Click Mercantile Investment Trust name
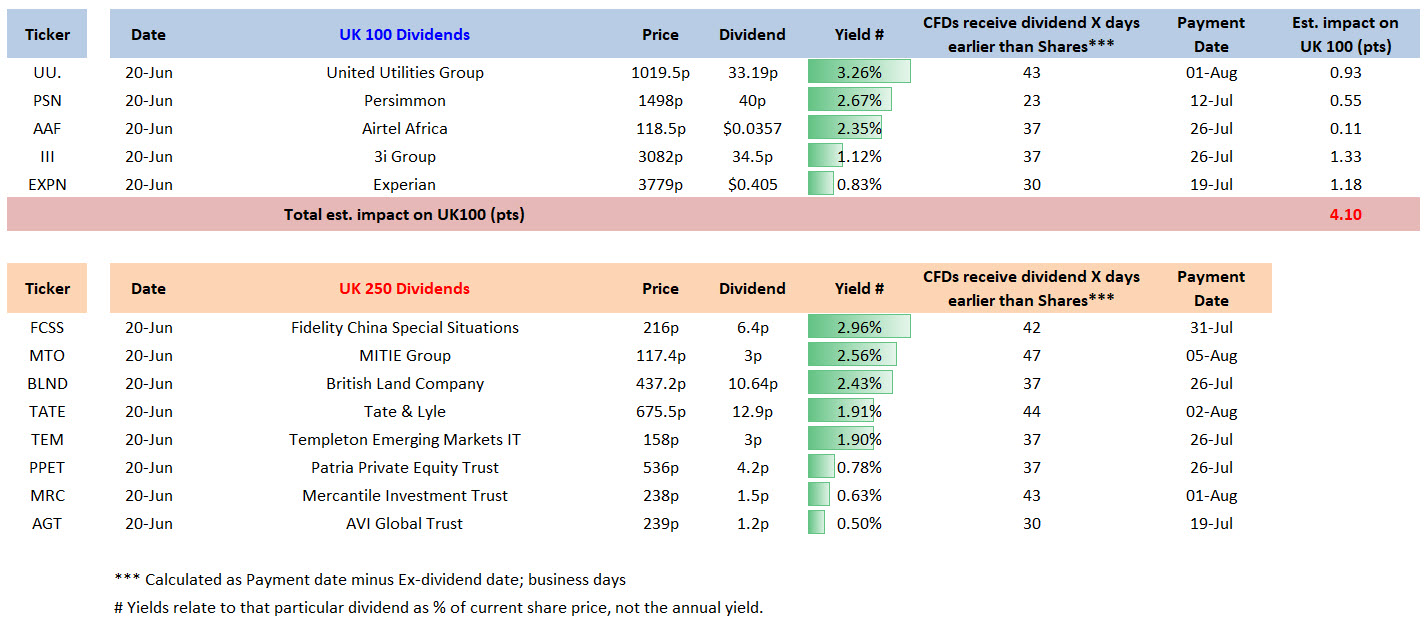Screen dimensions: 1427x632 405,496
